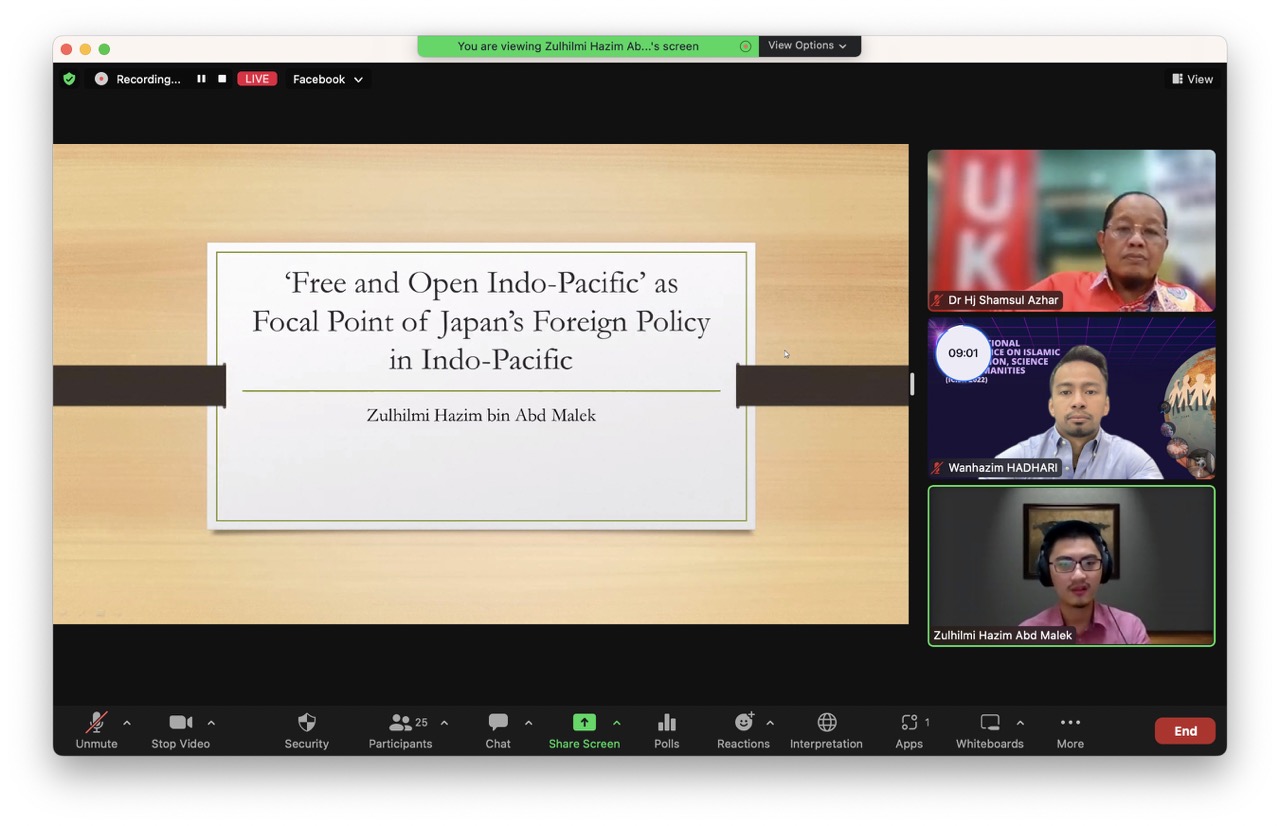Image resolution: width=1280 pixels, height=826 pixels.
Task: Expand the View Options dropdown
Action: click(x=808, y=46)
